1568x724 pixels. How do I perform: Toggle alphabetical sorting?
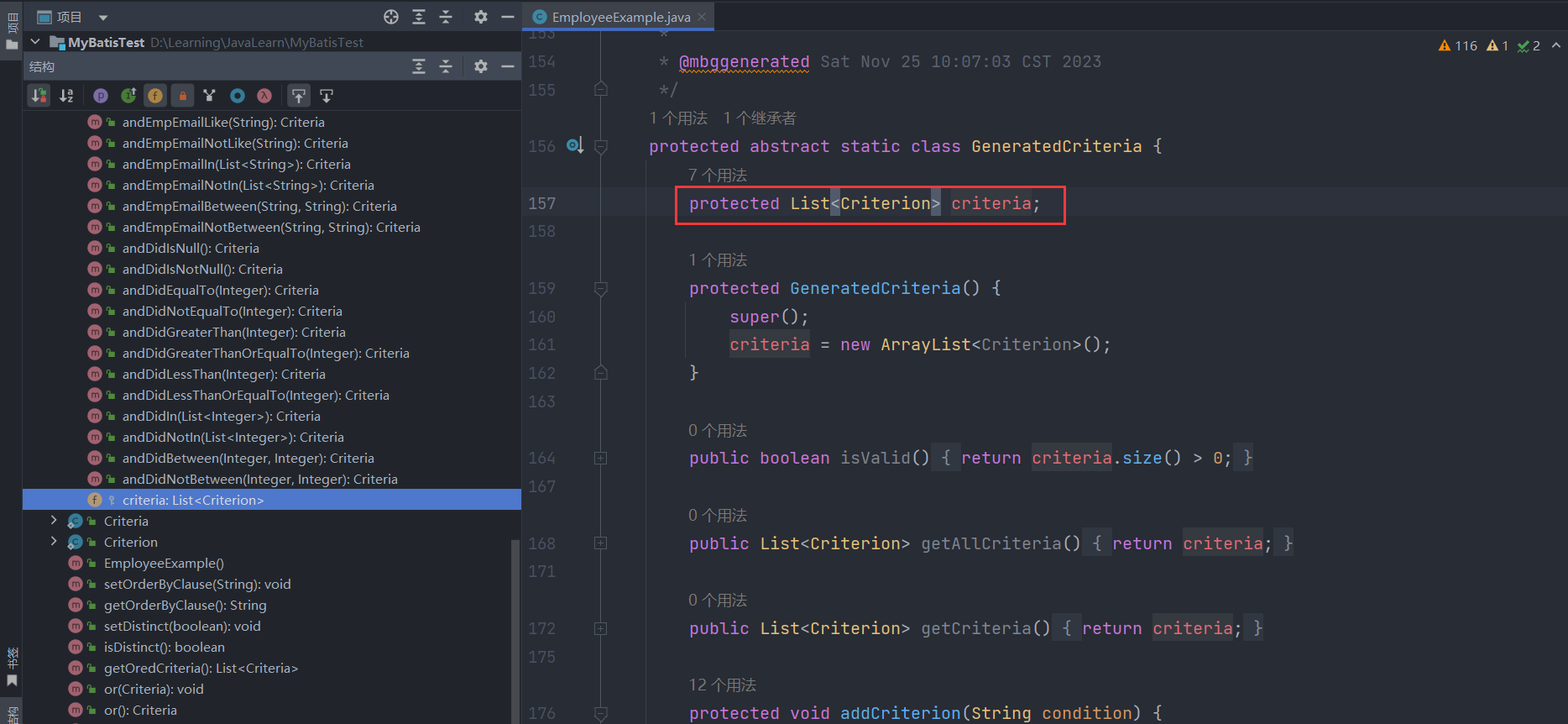click(66, 96)
